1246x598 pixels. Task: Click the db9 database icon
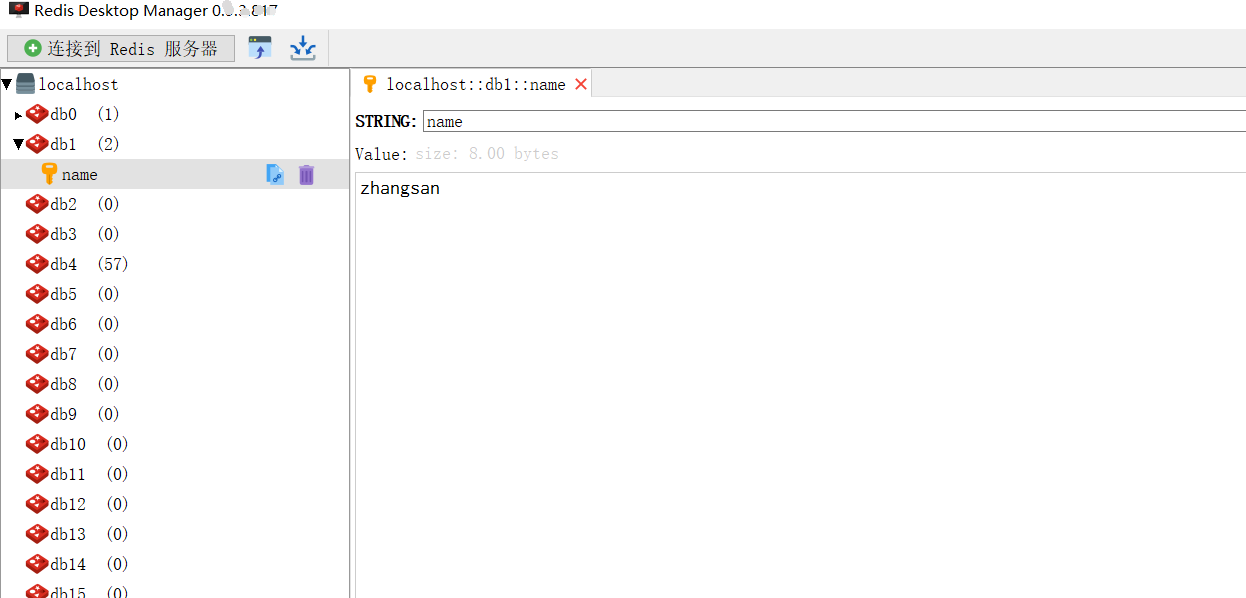point(37,414)
